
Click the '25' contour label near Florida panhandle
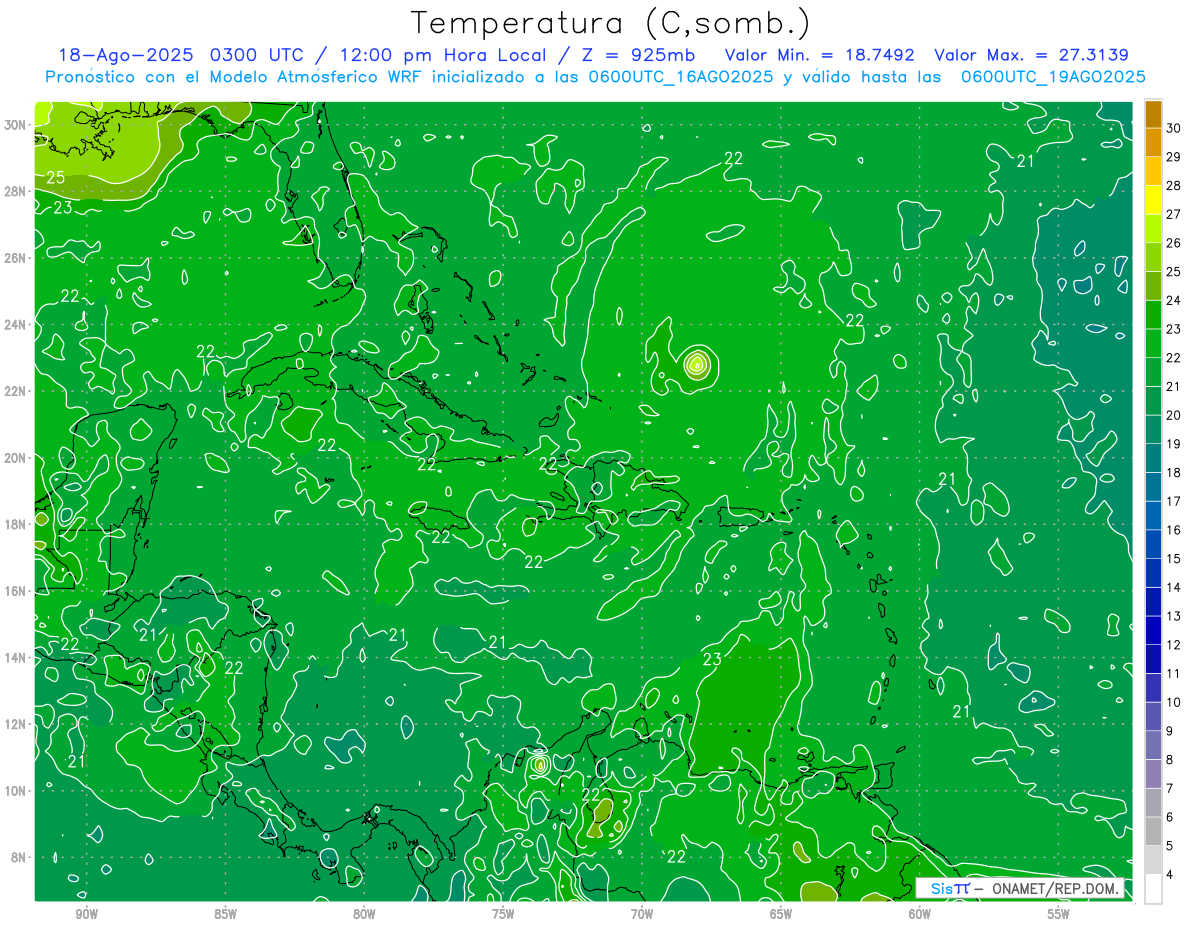click(x=57, y=178)
